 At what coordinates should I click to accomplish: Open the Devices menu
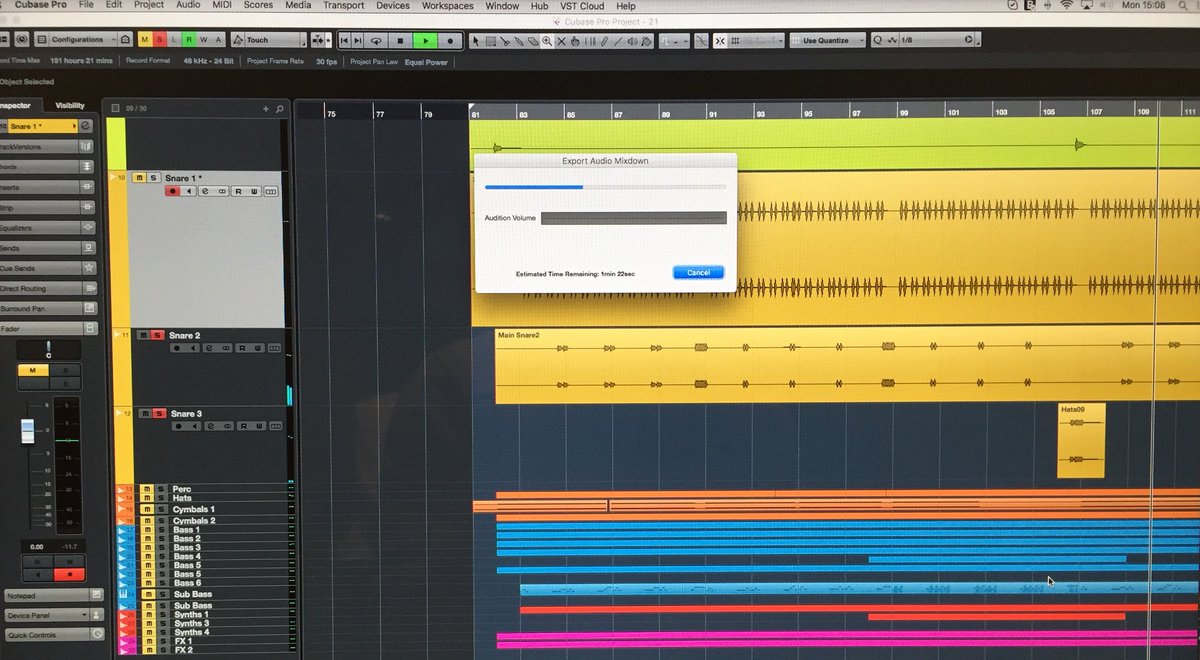[x=393, y=5]
